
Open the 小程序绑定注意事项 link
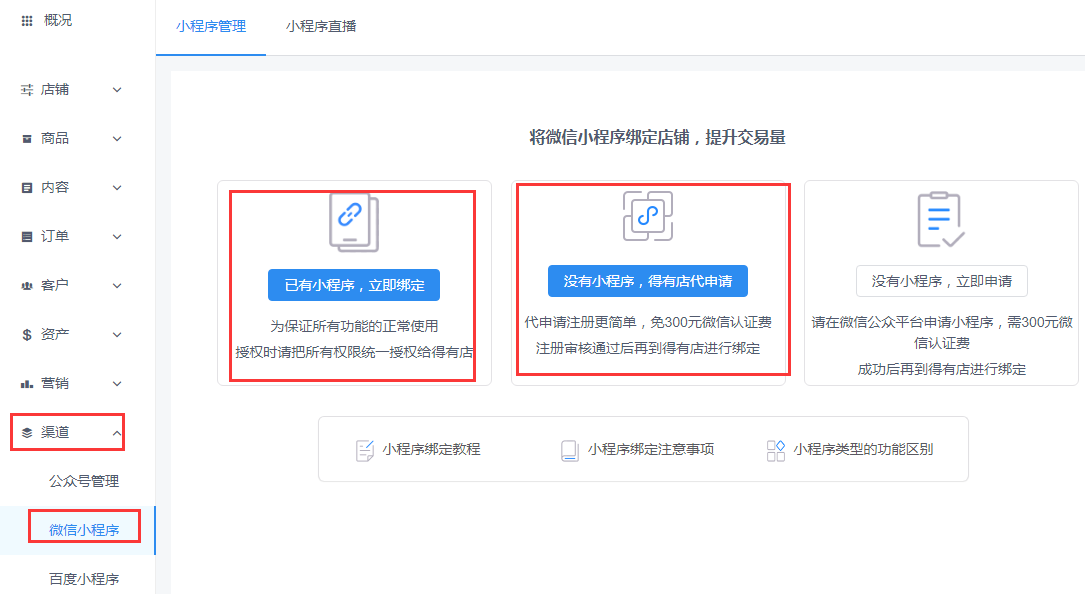pyautogui.click(x=651, y=449)
